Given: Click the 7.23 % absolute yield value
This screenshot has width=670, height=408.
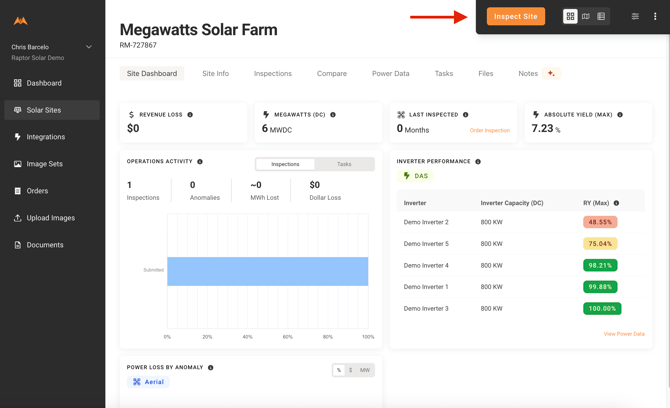Looking at the screenshot, I should pyautogui.click(x=546, y=128).
